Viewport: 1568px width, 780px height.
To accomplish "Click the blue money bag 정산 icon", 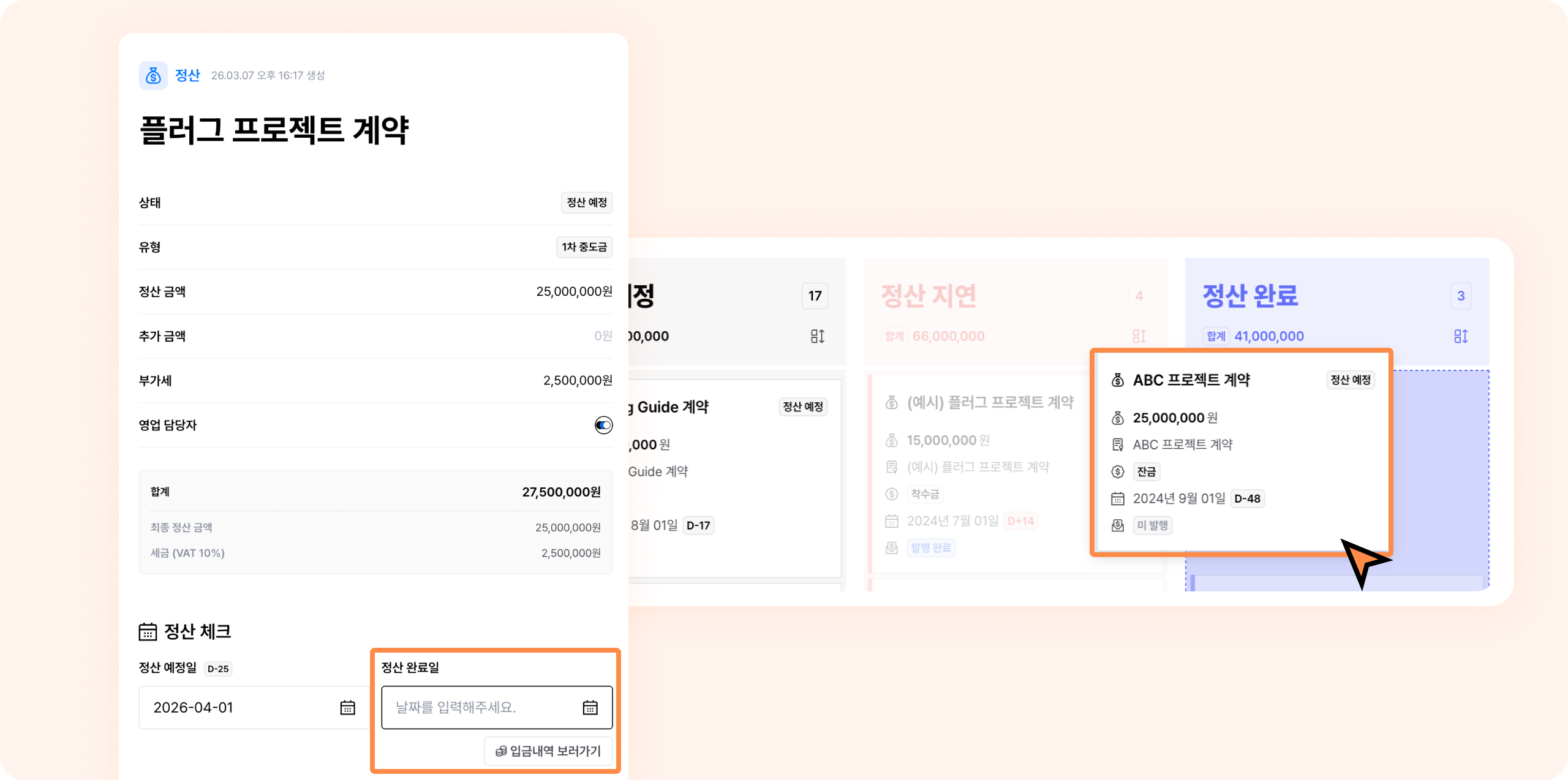I will [x=153, y=75].
